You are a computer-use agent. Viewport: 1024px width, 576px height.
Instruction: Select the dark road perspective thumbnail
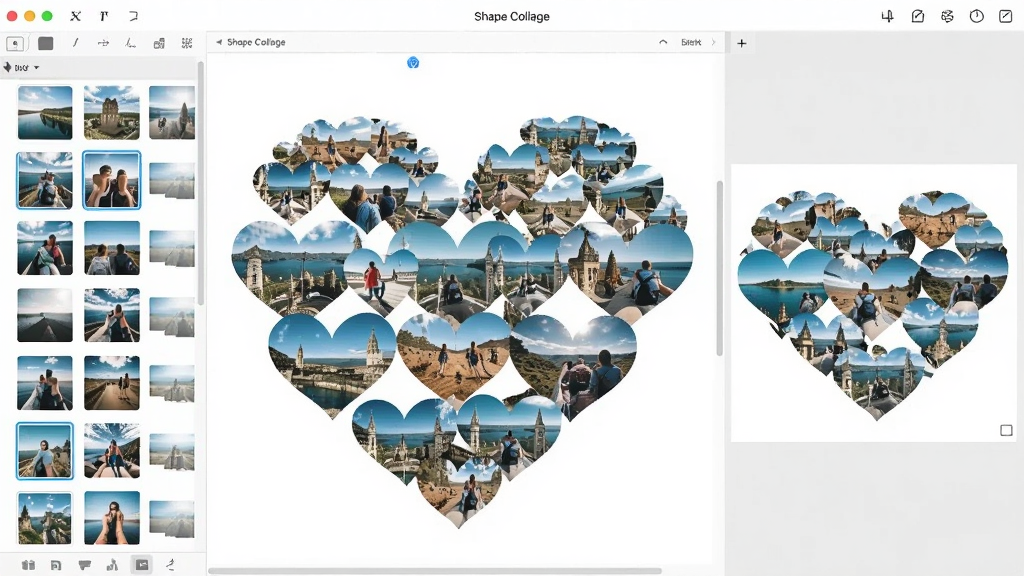pyautogui.click(x=45, y=315)
